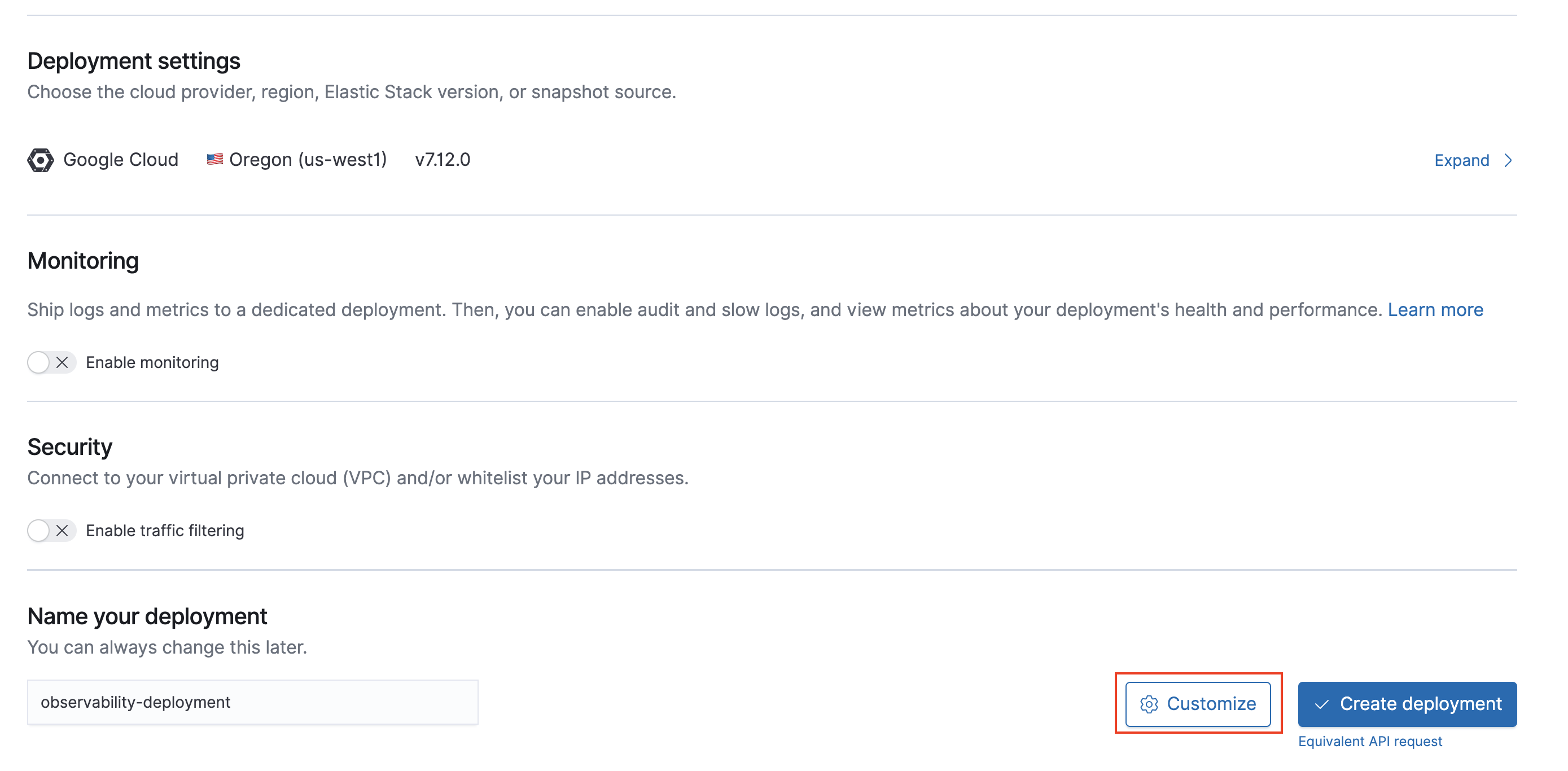The width and height of the screenshot is (1568, 771).
Task: Open the deployment settings via Expand control
Action: (x=1462, y=160)
